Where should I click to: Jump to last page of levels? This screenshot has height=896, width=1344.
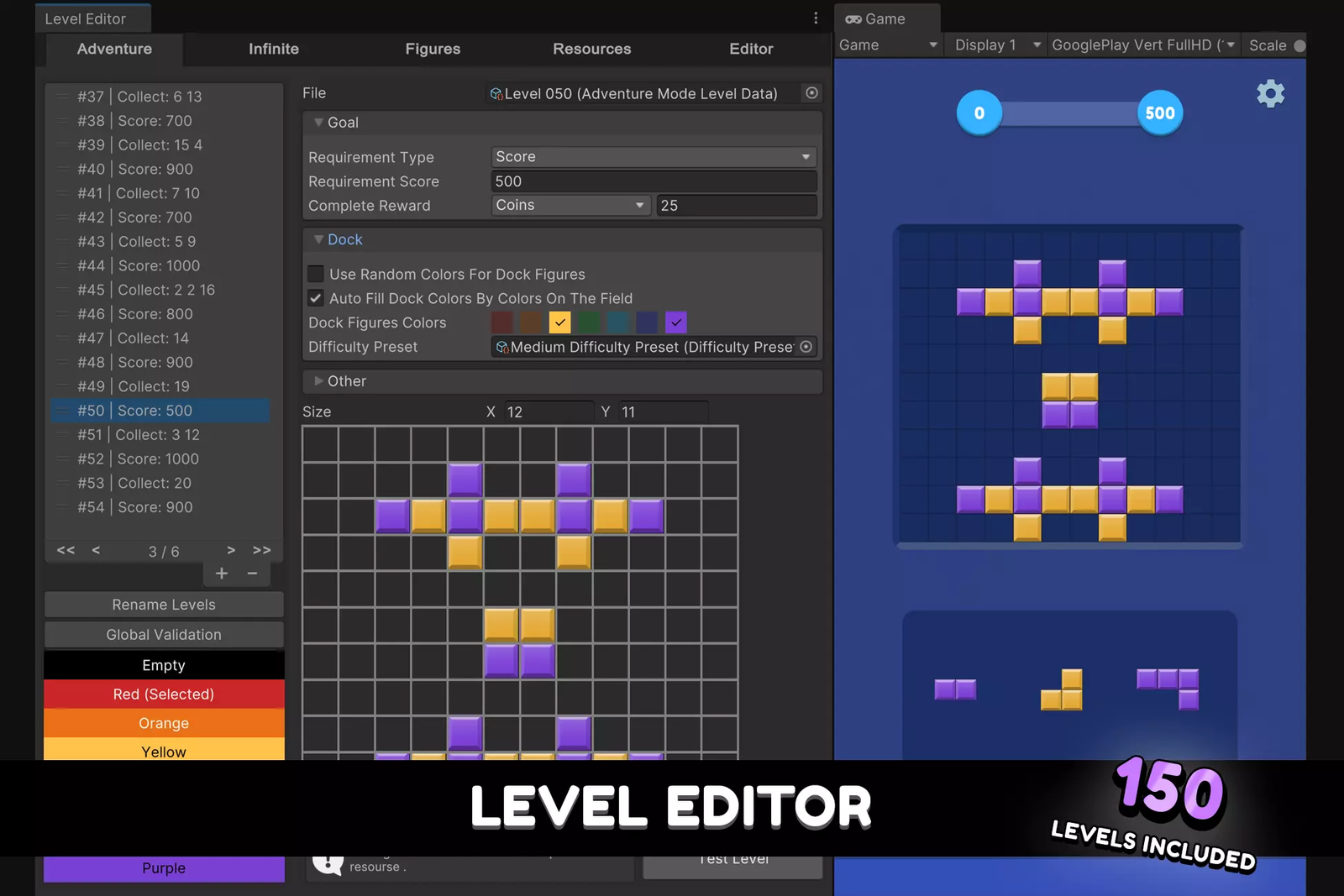pos(261,550)
